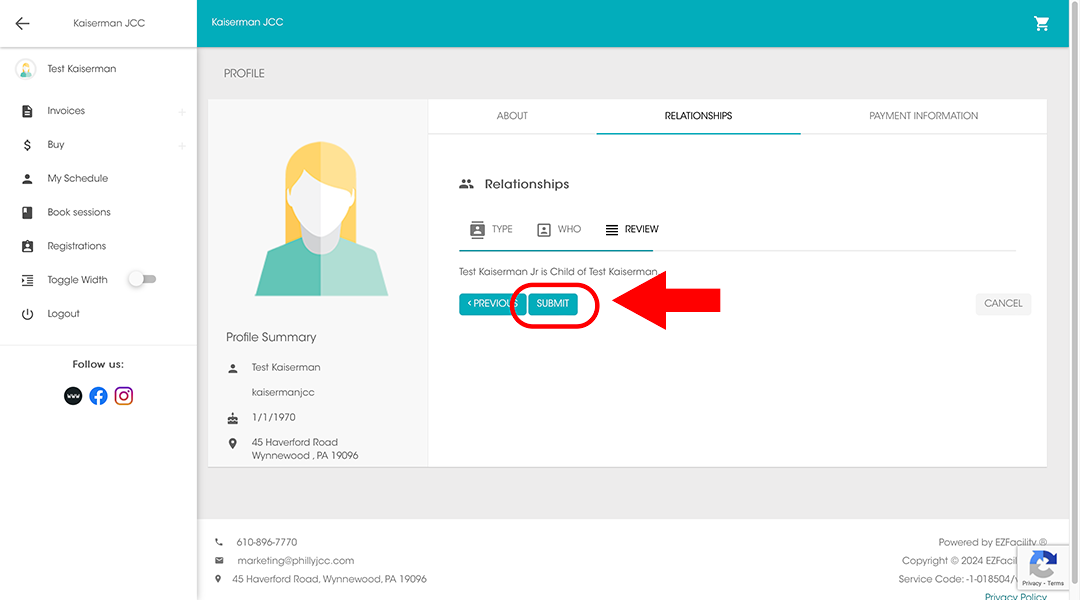Expand the Invoices plus indicator
The height and width of the screenshot is (600, 1080).
[182, 112]
